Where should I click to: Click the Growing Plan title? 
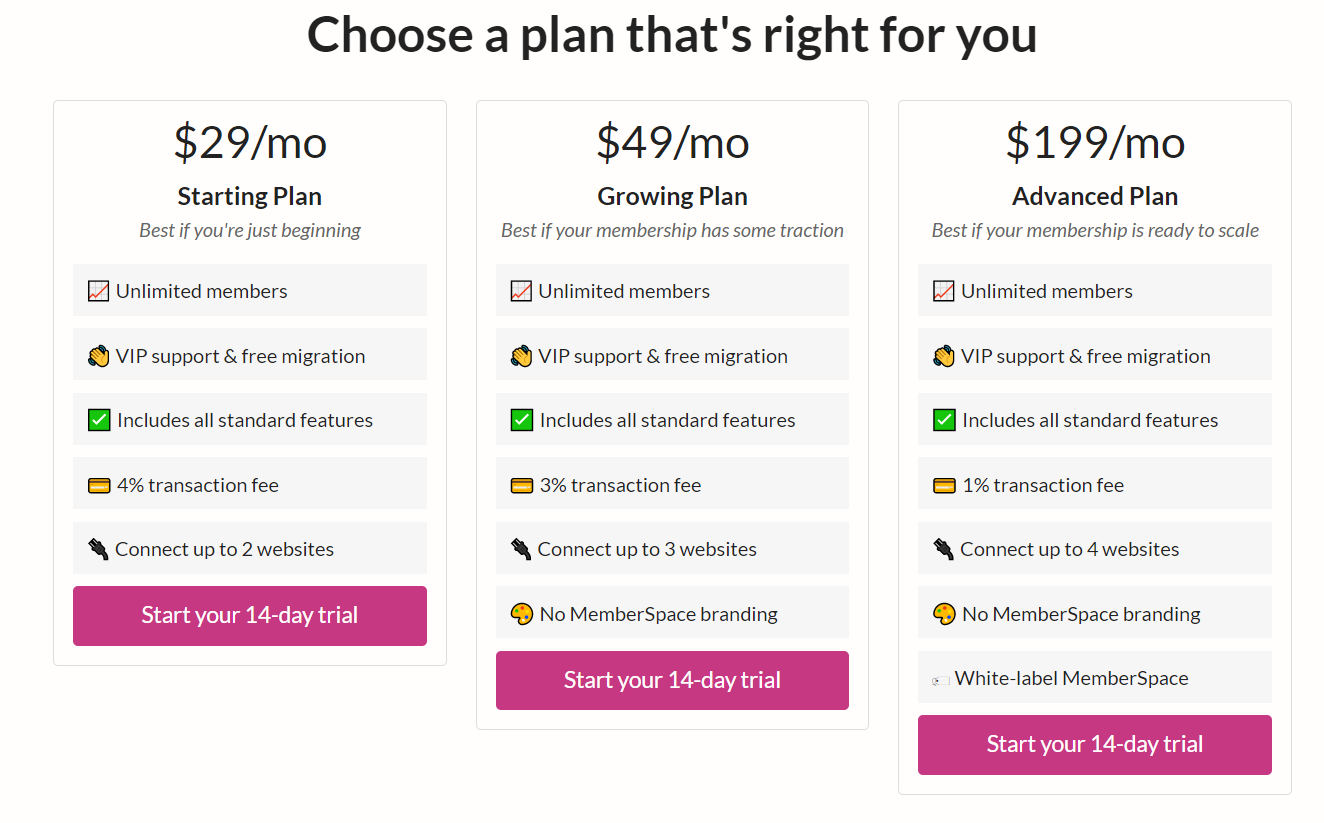(x=672, y=196)
